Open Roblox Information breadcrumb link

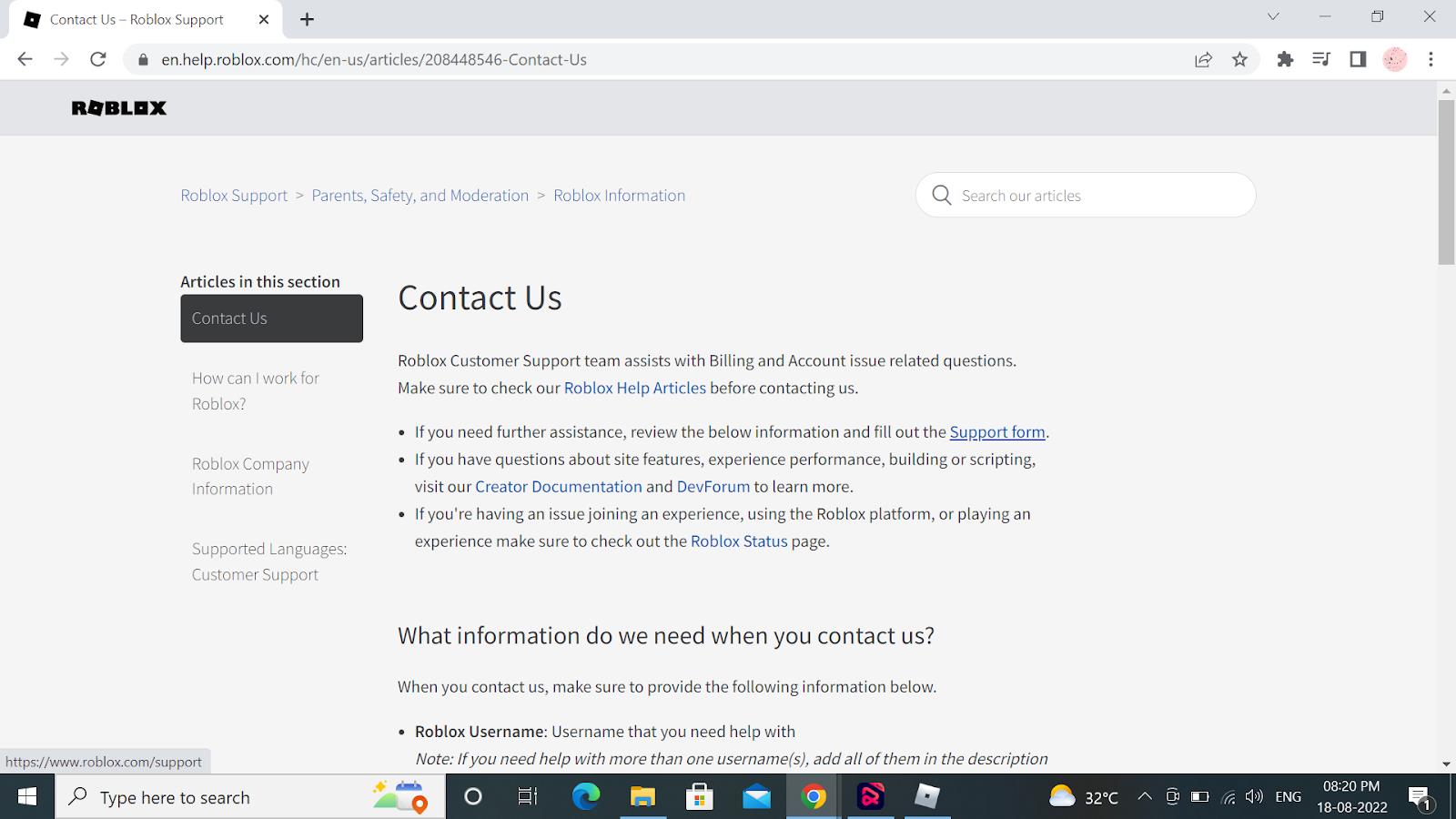click(619, 195)
